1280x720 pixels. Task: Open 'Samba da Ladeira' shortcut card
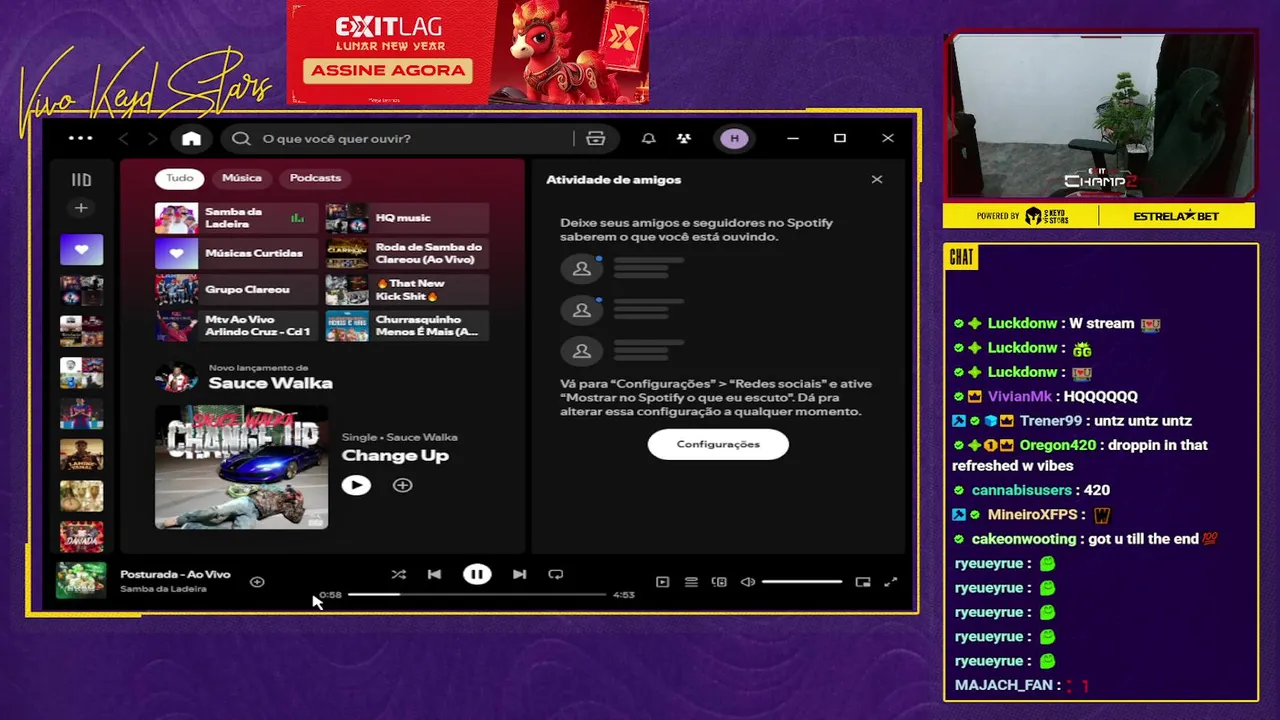(x=236, y=218)
